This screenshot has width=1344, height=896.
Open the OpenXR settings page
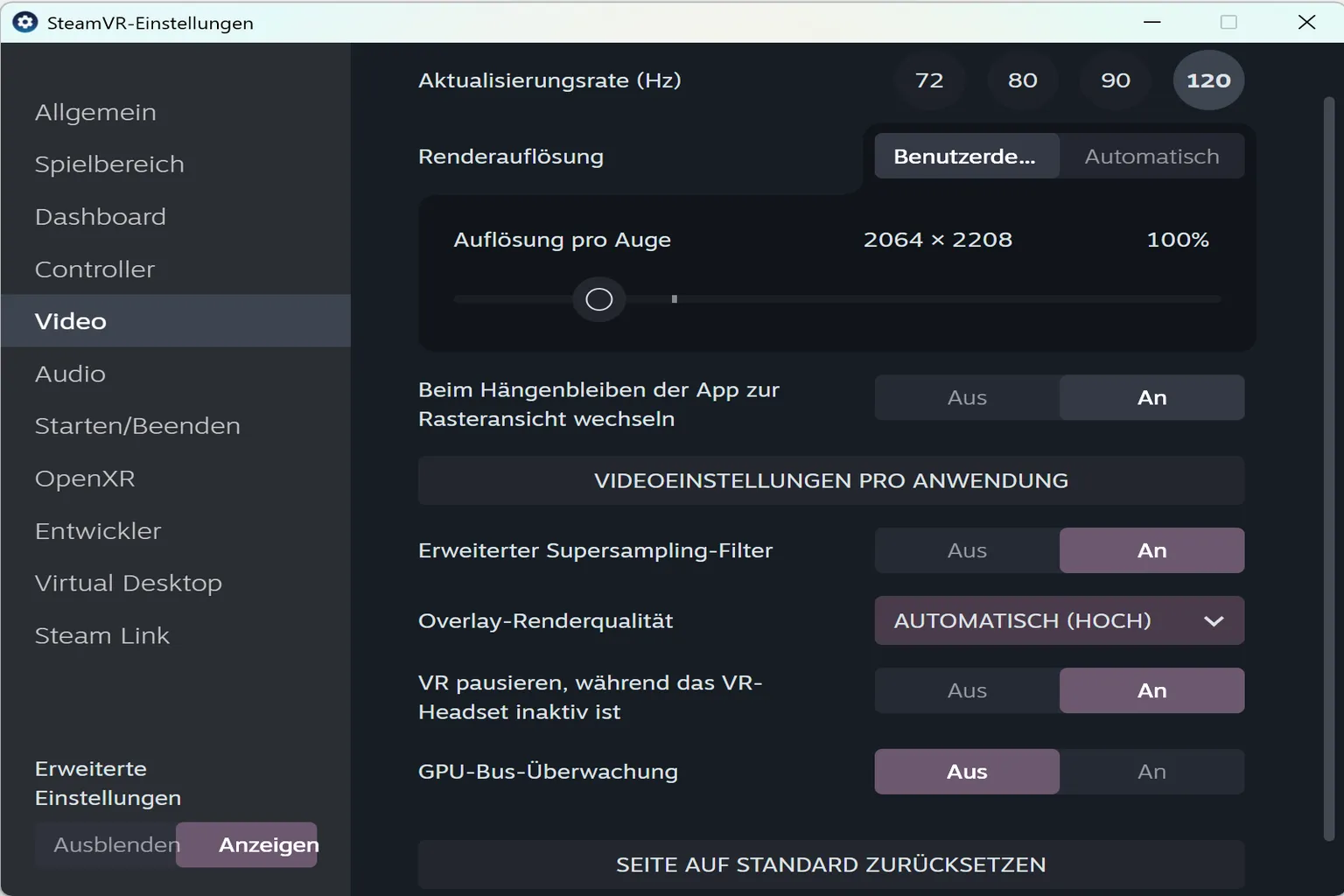point(175,479)
